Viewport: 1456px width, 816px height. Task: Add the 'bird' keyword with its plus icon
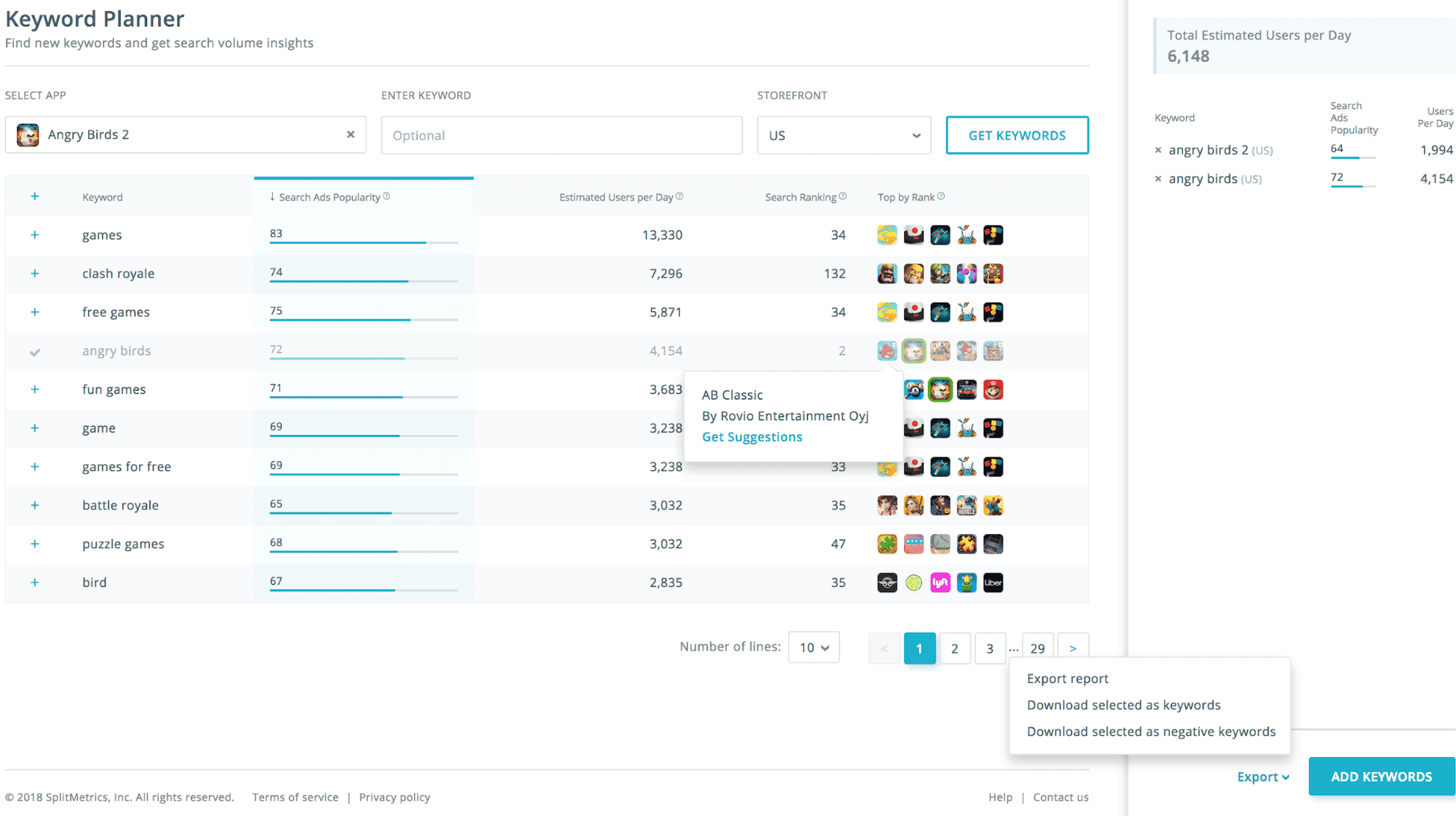[35, 583]
